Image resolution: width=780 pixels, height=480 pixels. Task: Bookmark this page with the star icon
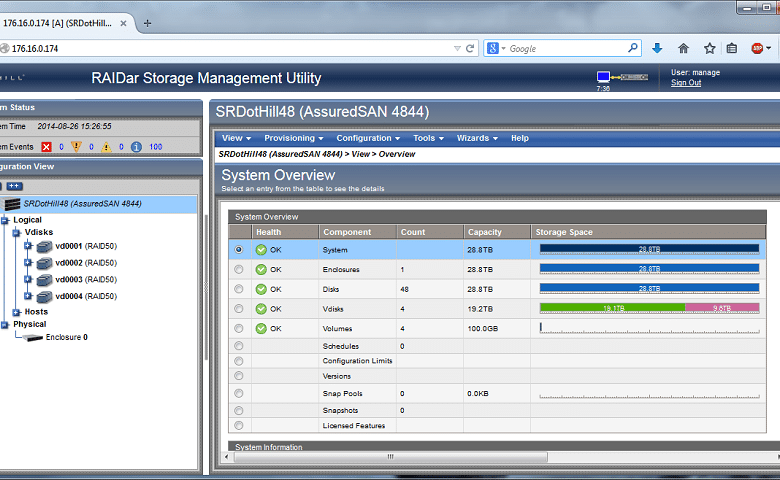click(709, 48)
